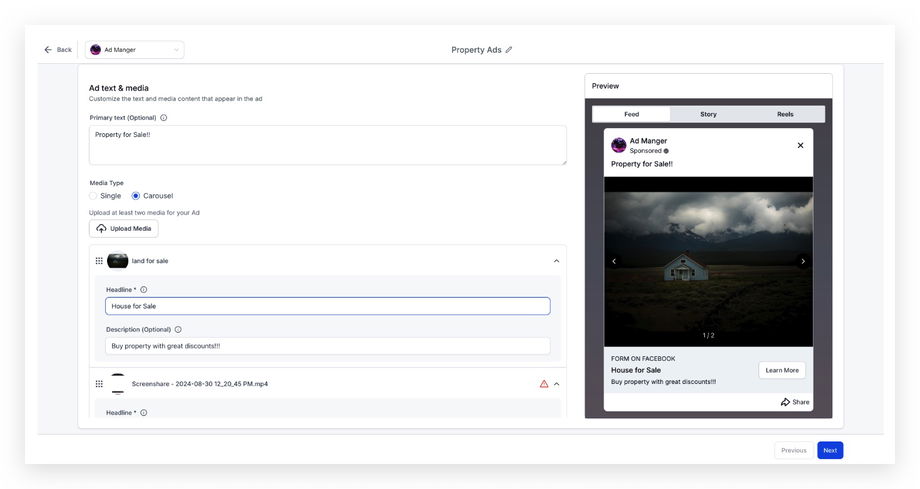Open the Ad Manger account dropdown

tap(134, 50)
